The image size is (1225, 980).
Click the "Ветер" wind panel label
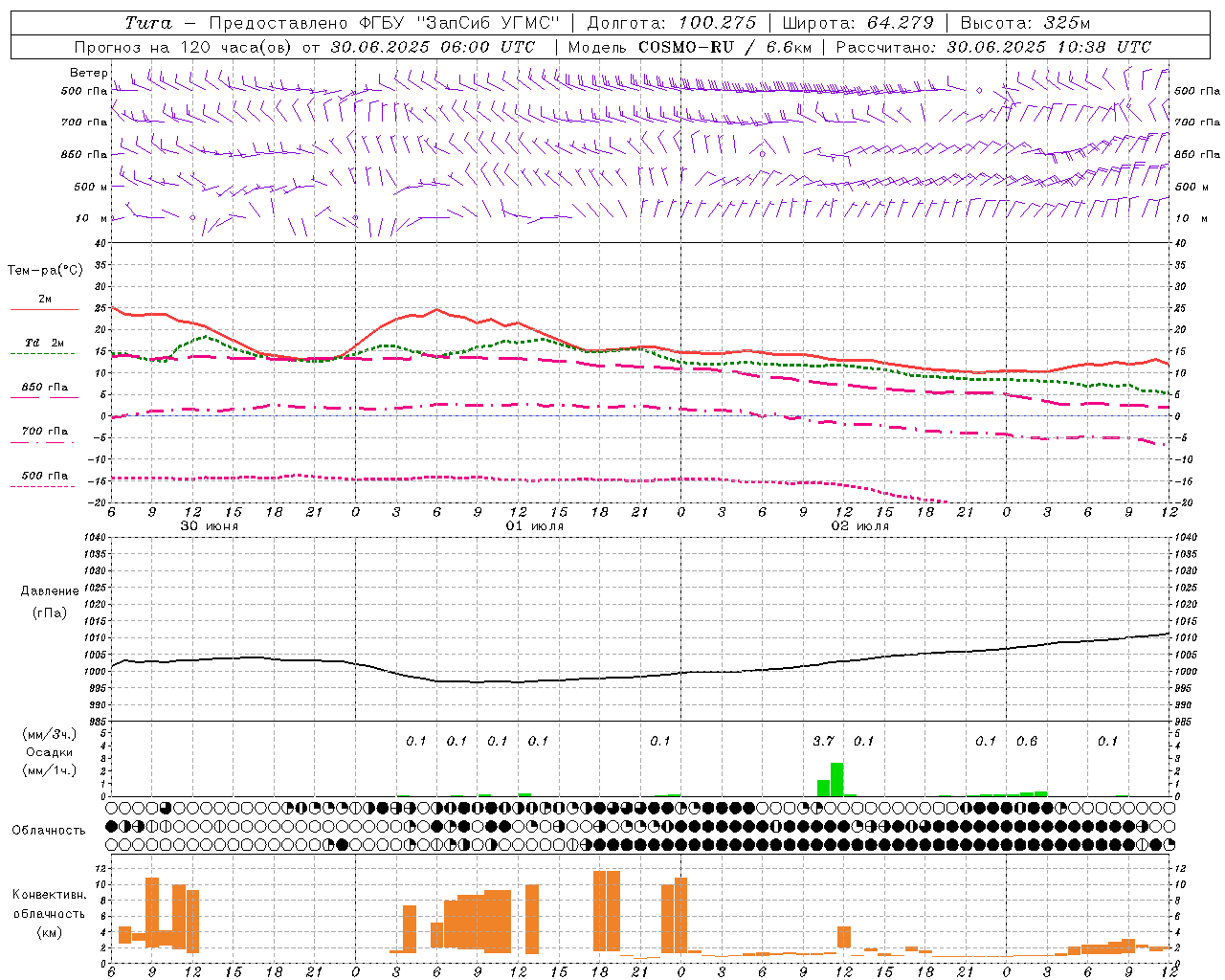point(88,73)
